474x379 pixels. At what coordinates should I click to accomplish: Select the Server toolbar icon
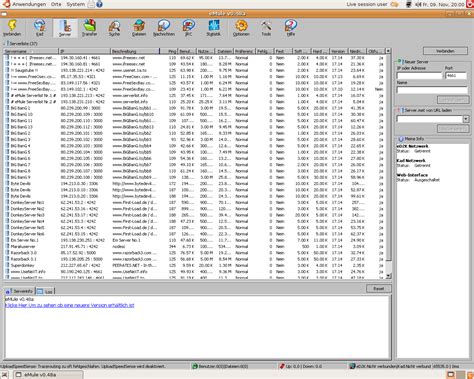click(x=65, y=28)
